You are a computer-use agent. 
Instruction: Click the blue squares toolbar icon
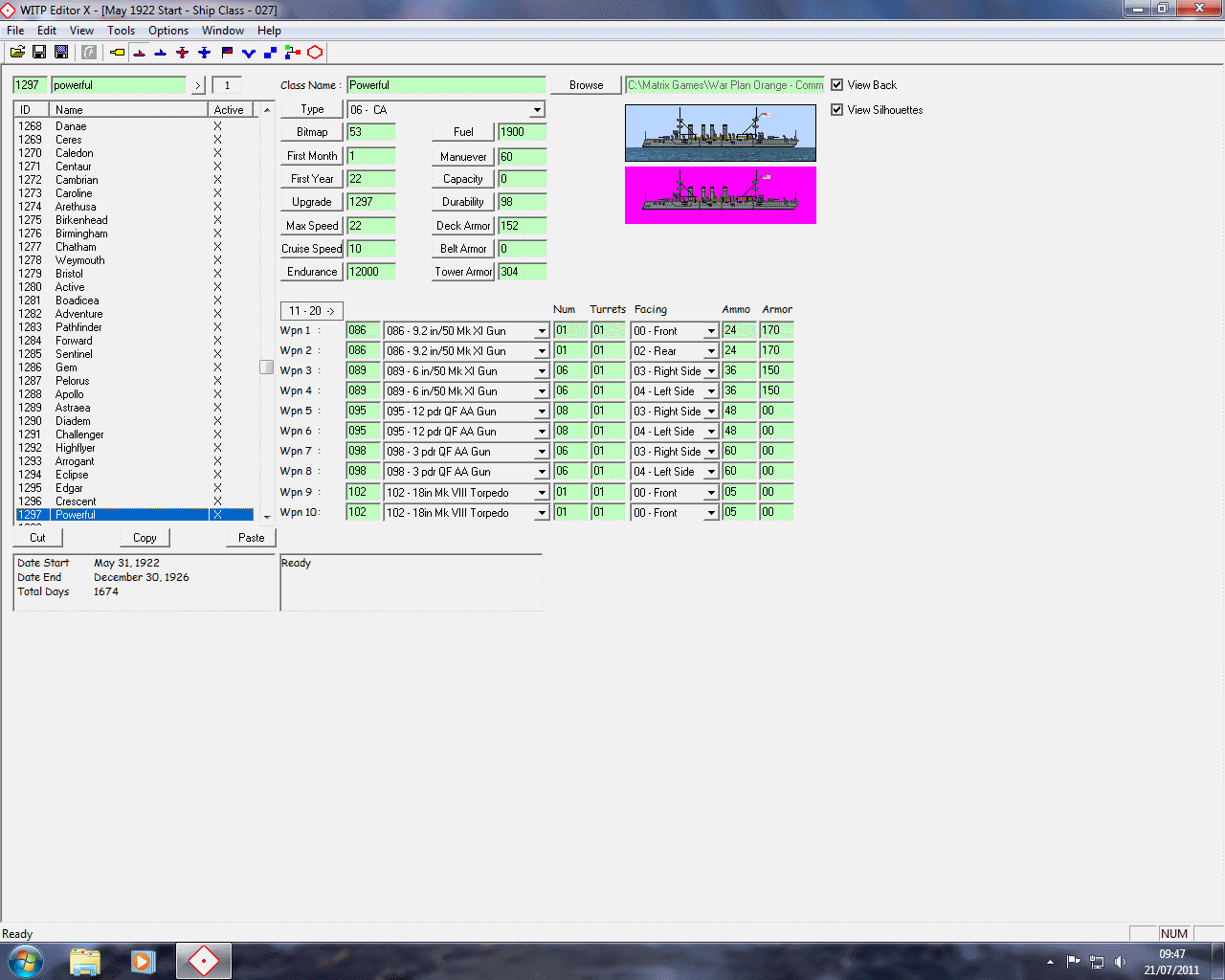click(271, 52)
